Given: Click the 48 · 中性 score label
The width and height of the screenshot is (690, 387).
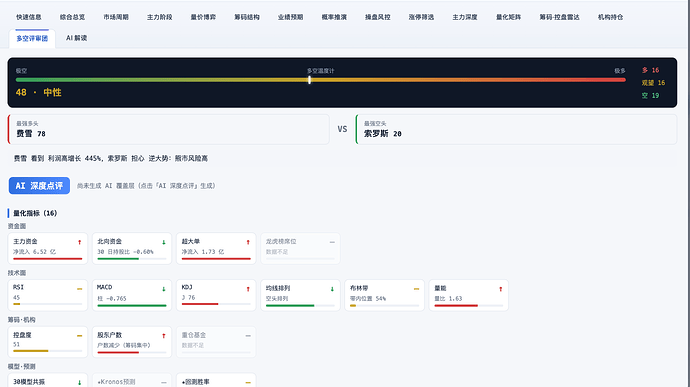Looking at the screenshot, I should [x=39, y=92].
